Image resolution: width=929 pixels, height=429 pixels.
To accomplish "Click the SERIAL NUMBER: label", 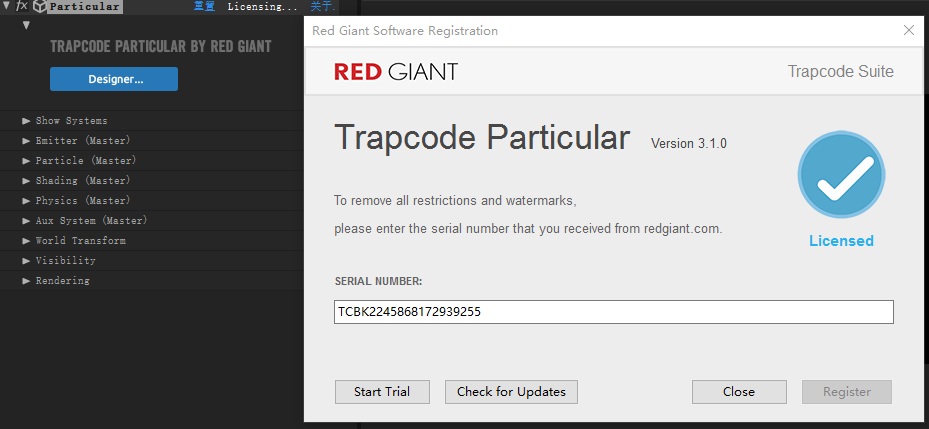I will click(378, 281).
